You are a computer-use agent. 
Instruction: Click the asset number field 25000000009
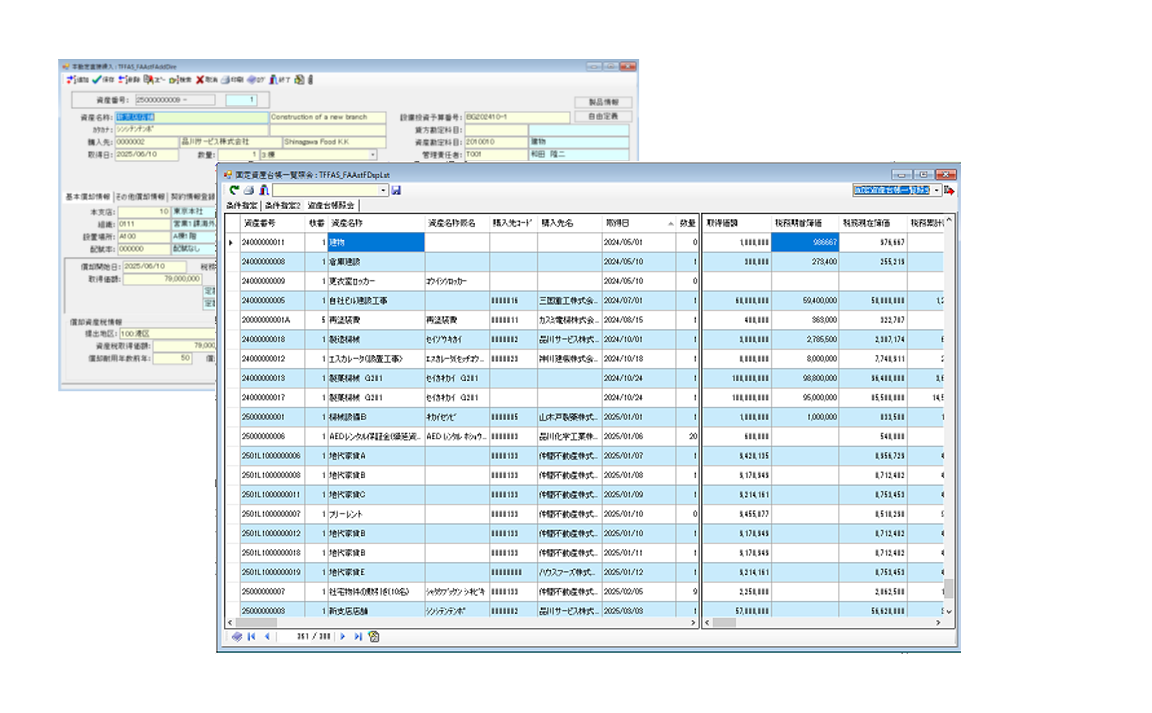pyautogui.click(x=175, y=100)
